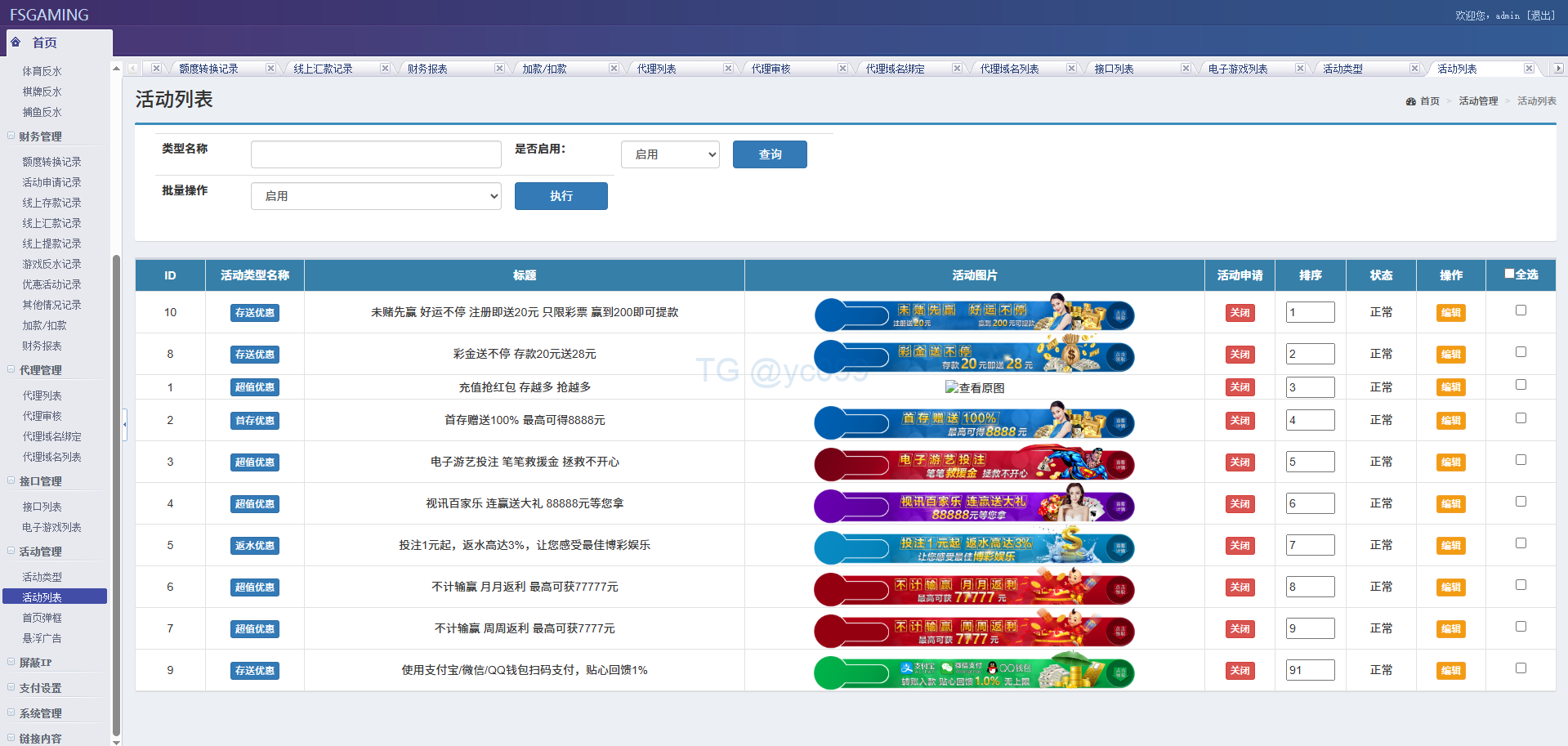Close the 活动类型 tab

[x=1414, y=69]
